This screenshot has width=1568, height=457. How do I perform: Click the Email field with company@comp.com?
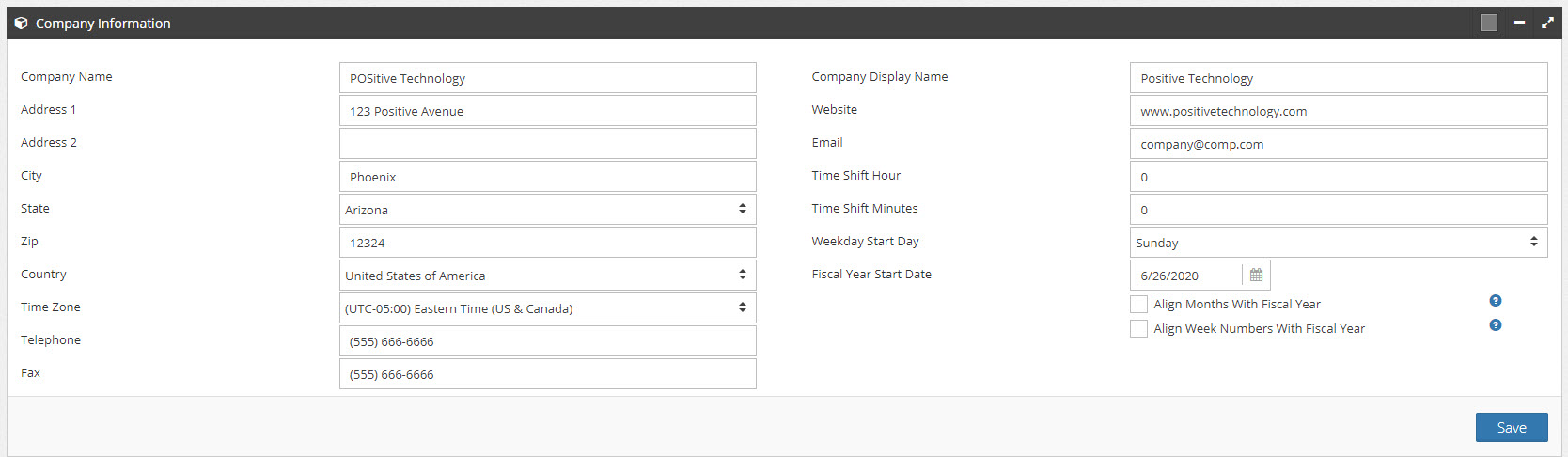tap(1339, 144)
